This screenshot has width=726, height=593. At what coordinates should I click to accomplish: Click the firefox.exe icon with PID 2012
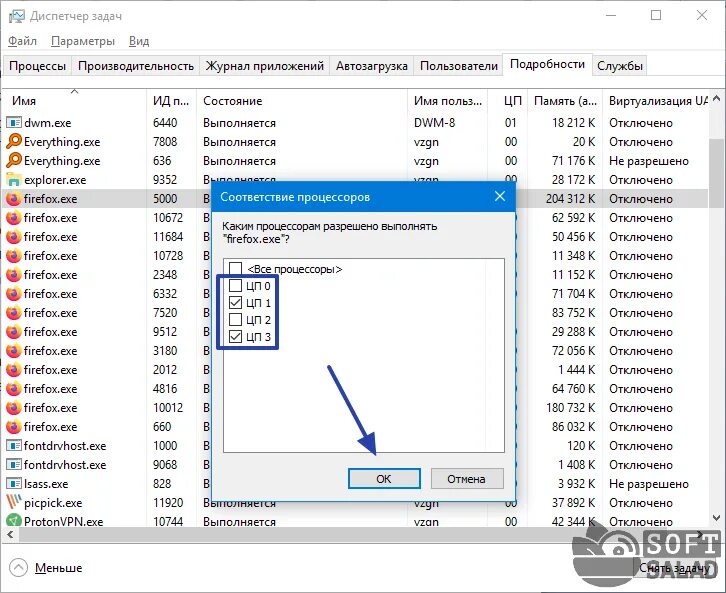pyautogui.click(x=14, y=369)
